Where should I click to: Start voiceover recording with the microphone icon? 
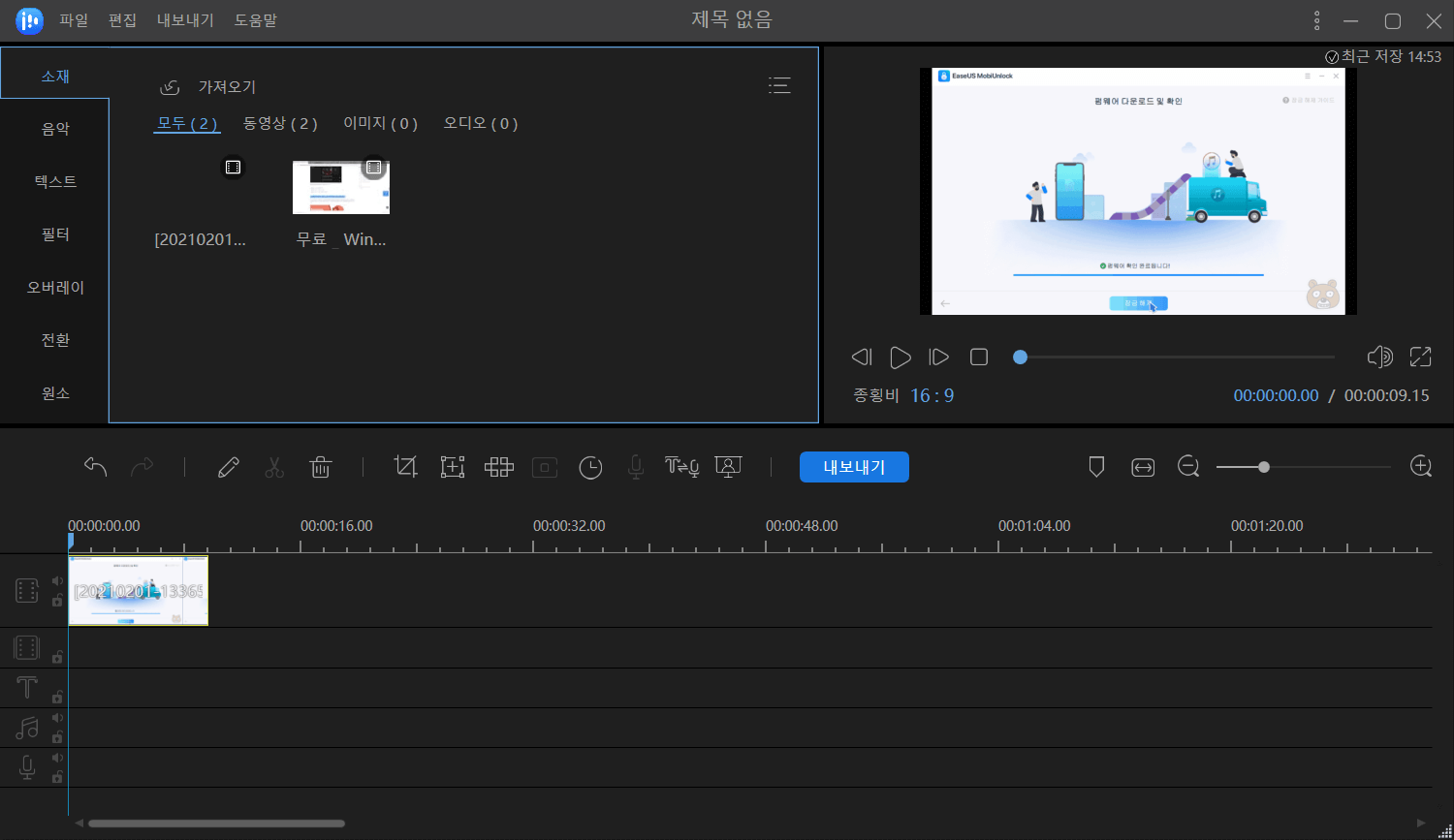click(635, 467)
